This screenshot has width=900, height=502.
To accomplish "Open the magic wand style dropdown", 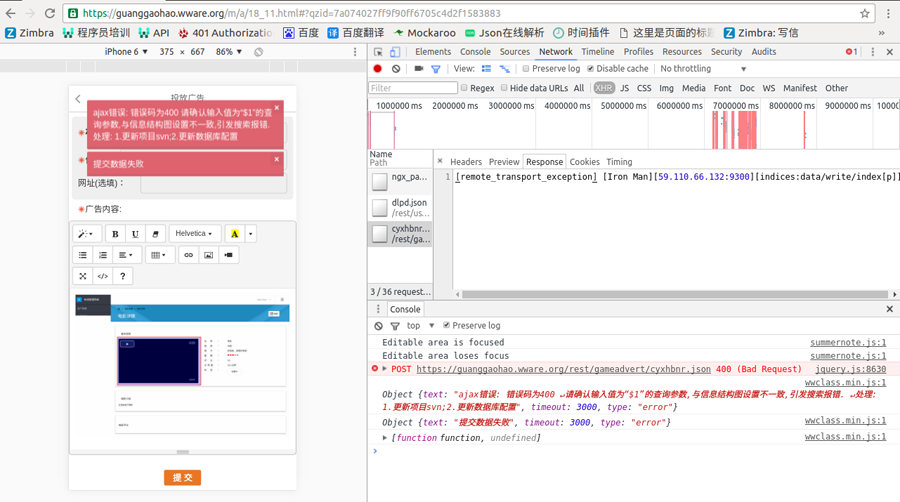I will [87, 234].
